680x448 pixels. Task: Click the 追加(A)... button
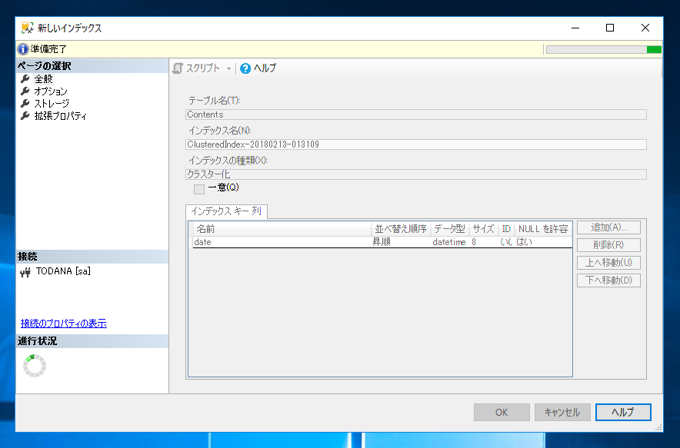point(609,227)
